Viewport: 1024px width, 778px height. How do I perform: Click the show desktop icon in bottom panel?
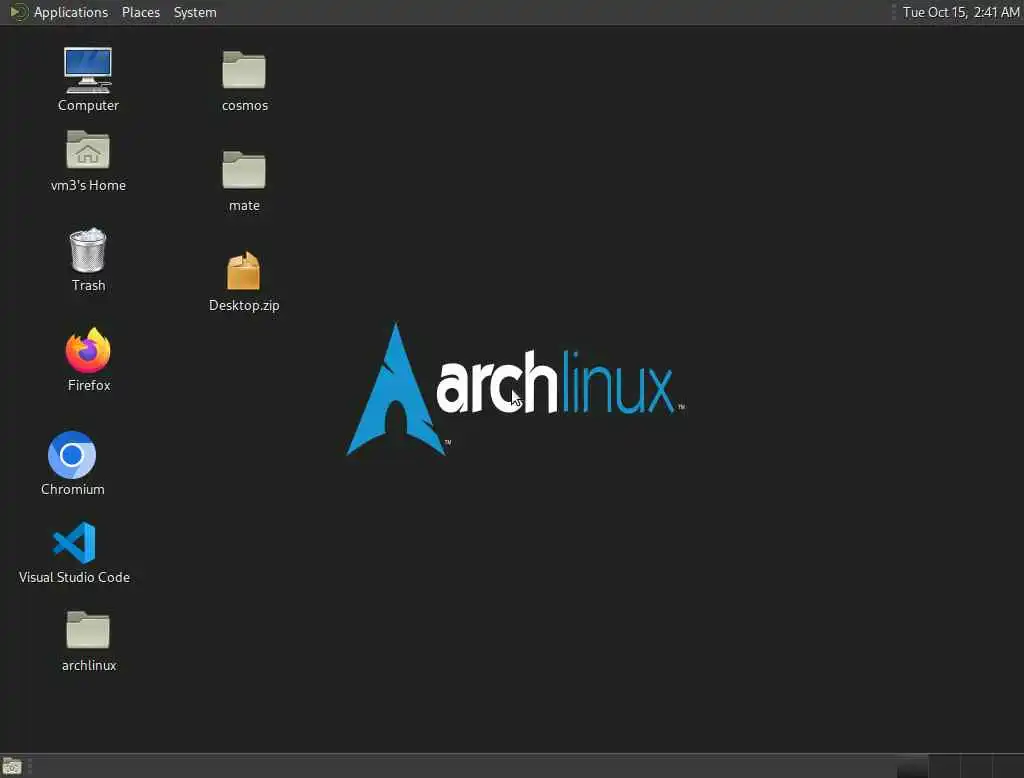point(12,766)
